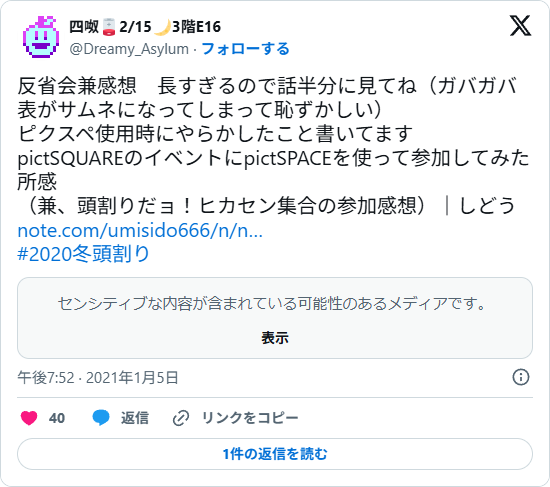Open the pixel smiley profile avatar
Screen dimensions: 550x487
(x=41, y=37)
